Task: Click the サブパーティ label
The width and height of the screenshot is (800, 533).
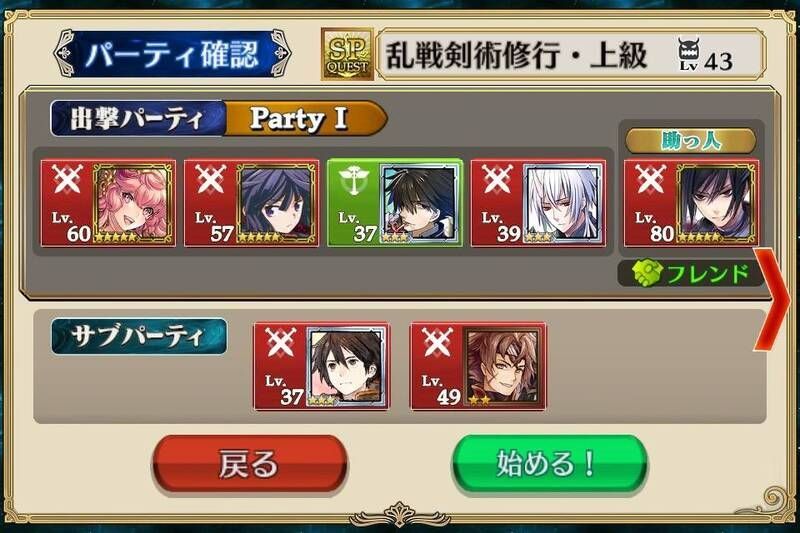Action: point(139,336)
